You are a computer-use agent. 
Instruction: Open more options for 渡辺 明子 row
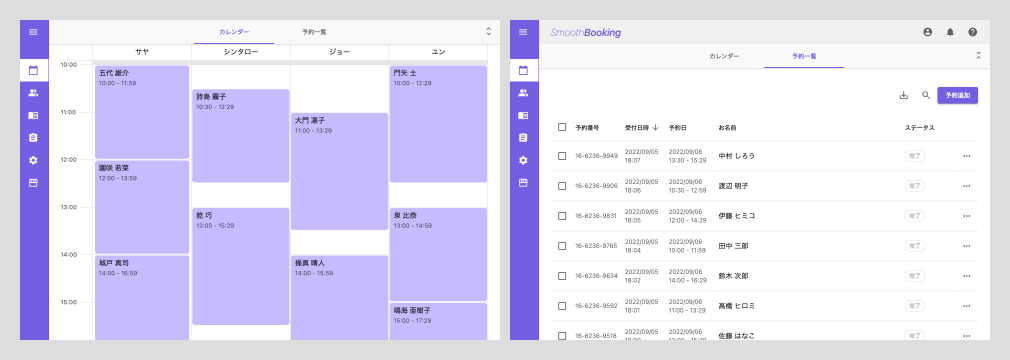click(x=966, y=186)
